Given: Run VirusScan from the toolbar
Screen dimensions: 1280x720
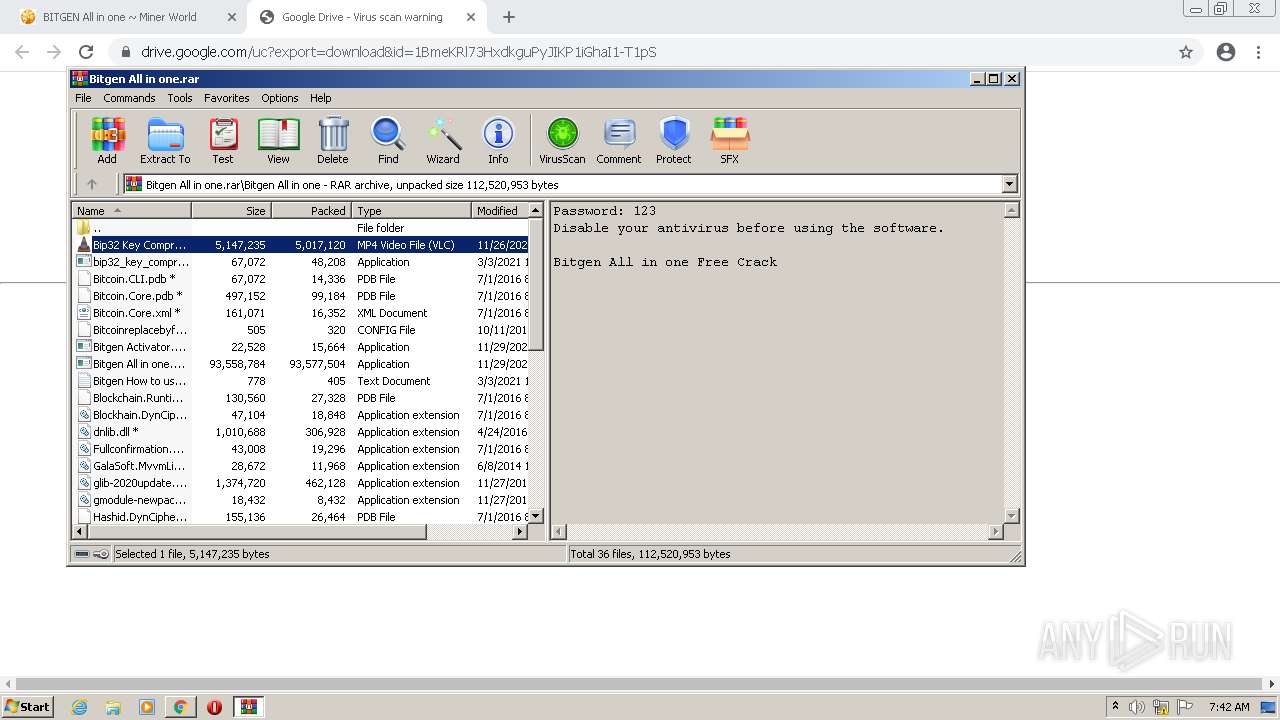Looking at the screenshot, I should pos(562,140).
